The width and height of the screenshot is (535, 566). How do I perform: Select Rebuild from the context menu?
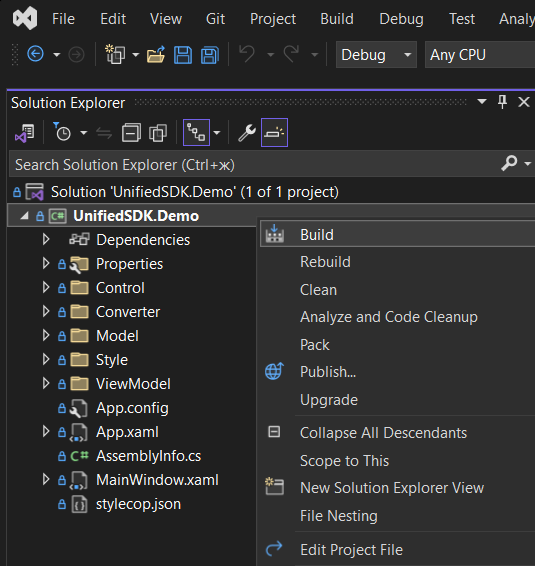coord(325,262)
